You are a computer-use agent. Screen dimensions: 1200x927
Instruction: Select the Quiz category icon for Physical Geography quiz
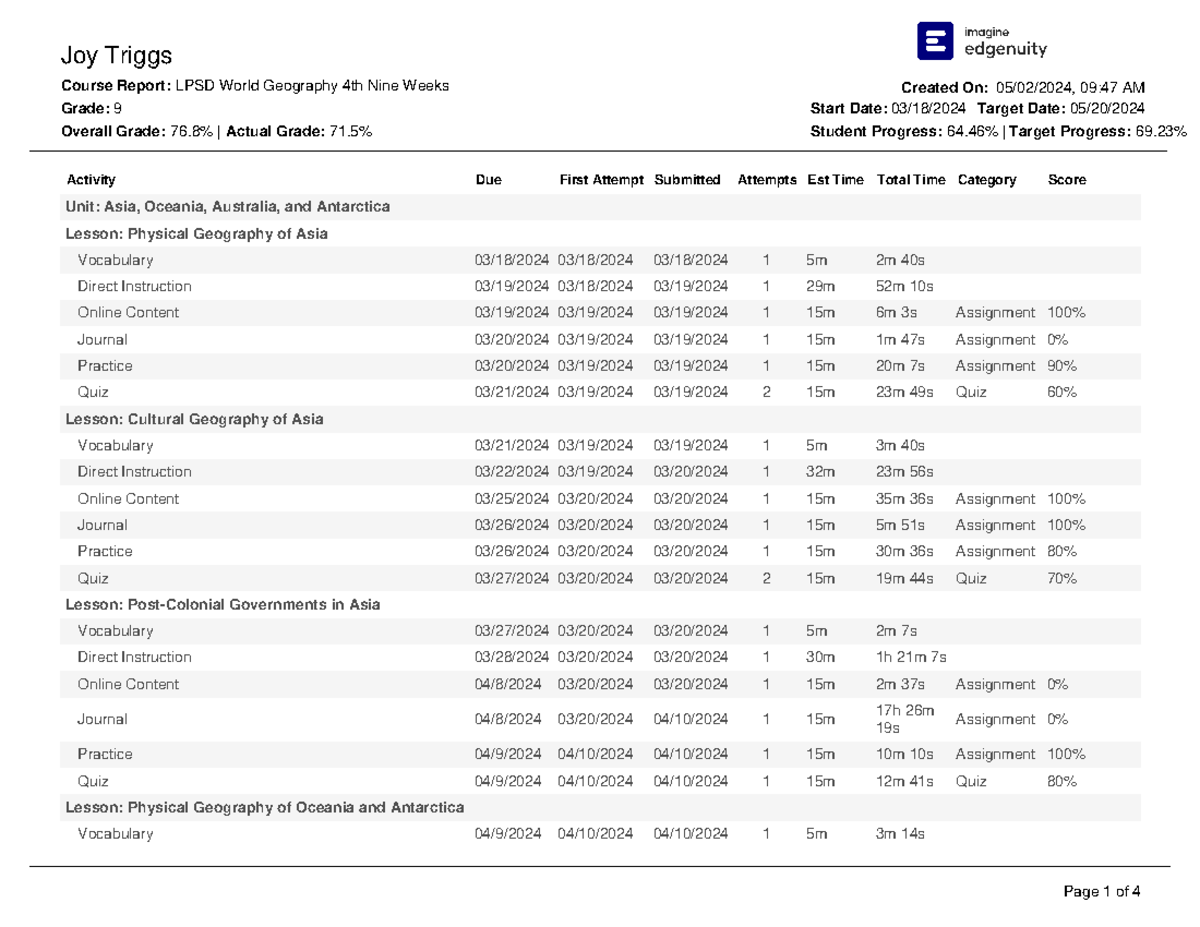point(973,392)
